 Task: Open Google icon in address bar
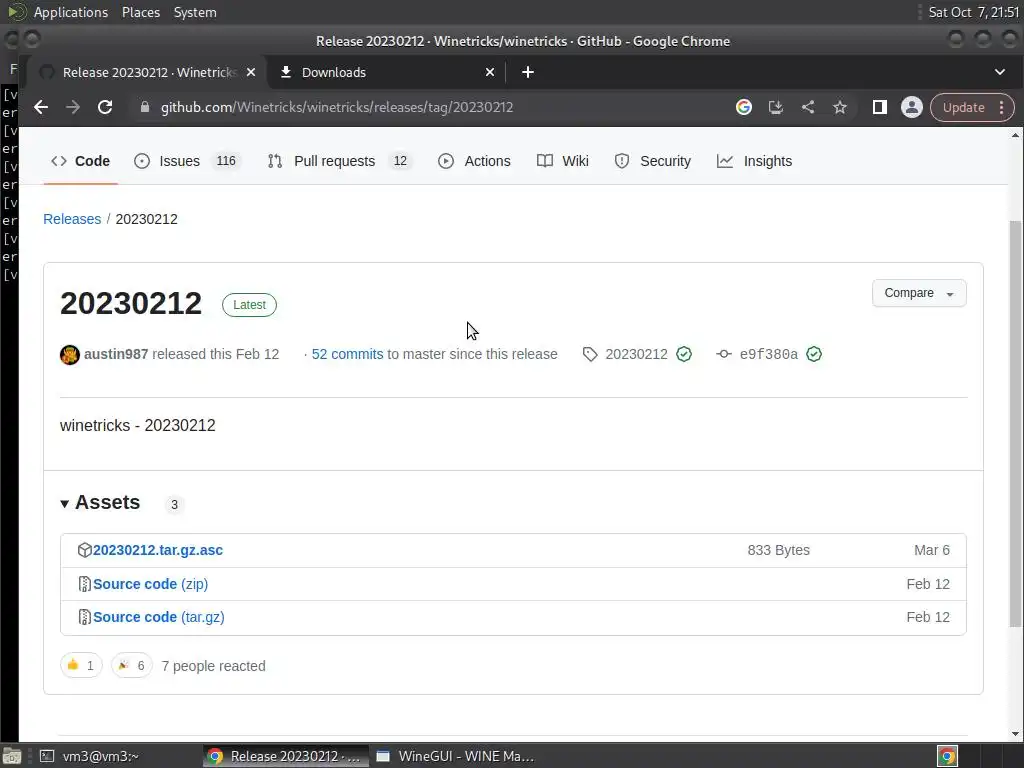[743, 107]
